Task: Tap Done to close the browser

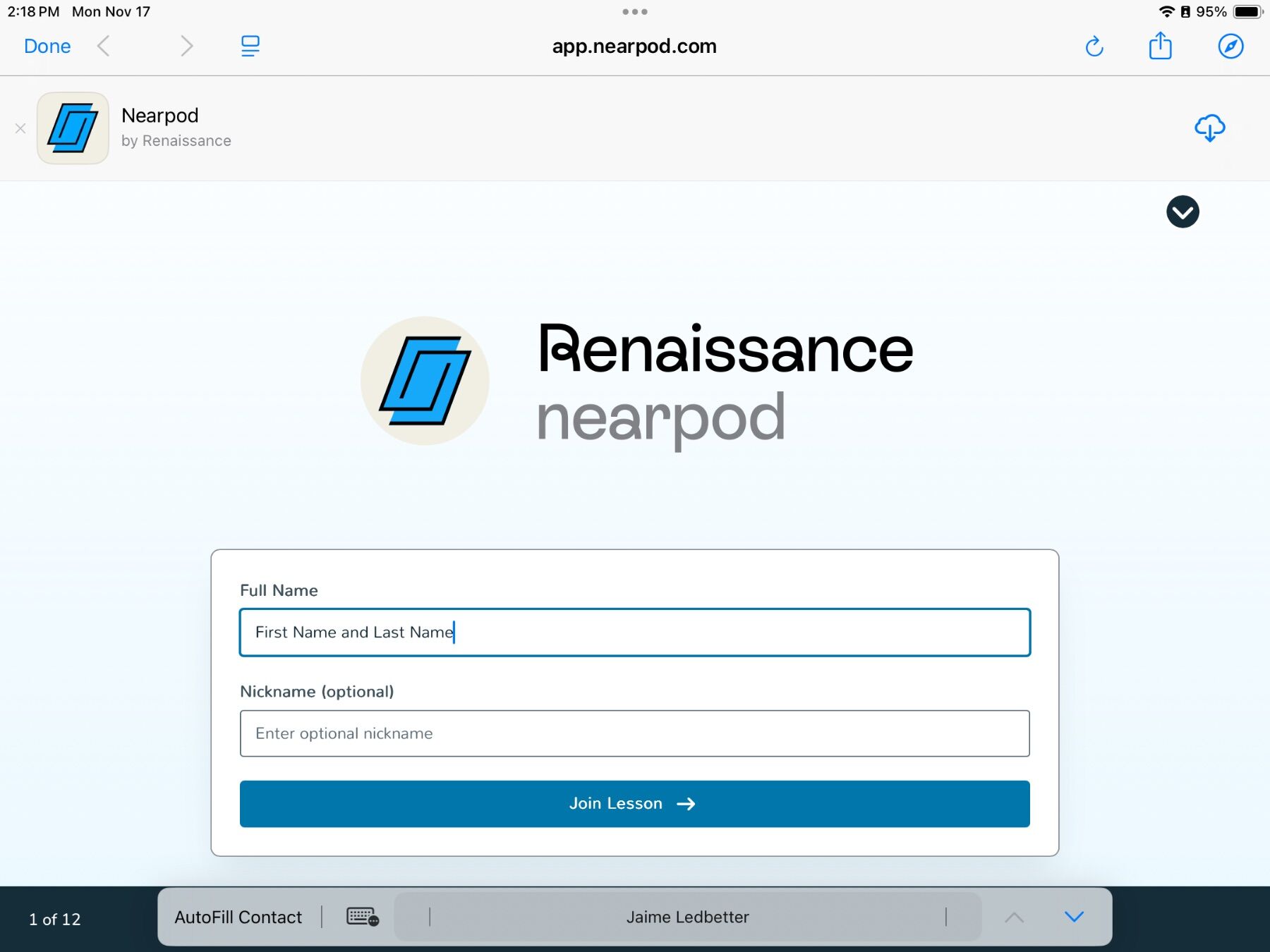Action: 47,47
